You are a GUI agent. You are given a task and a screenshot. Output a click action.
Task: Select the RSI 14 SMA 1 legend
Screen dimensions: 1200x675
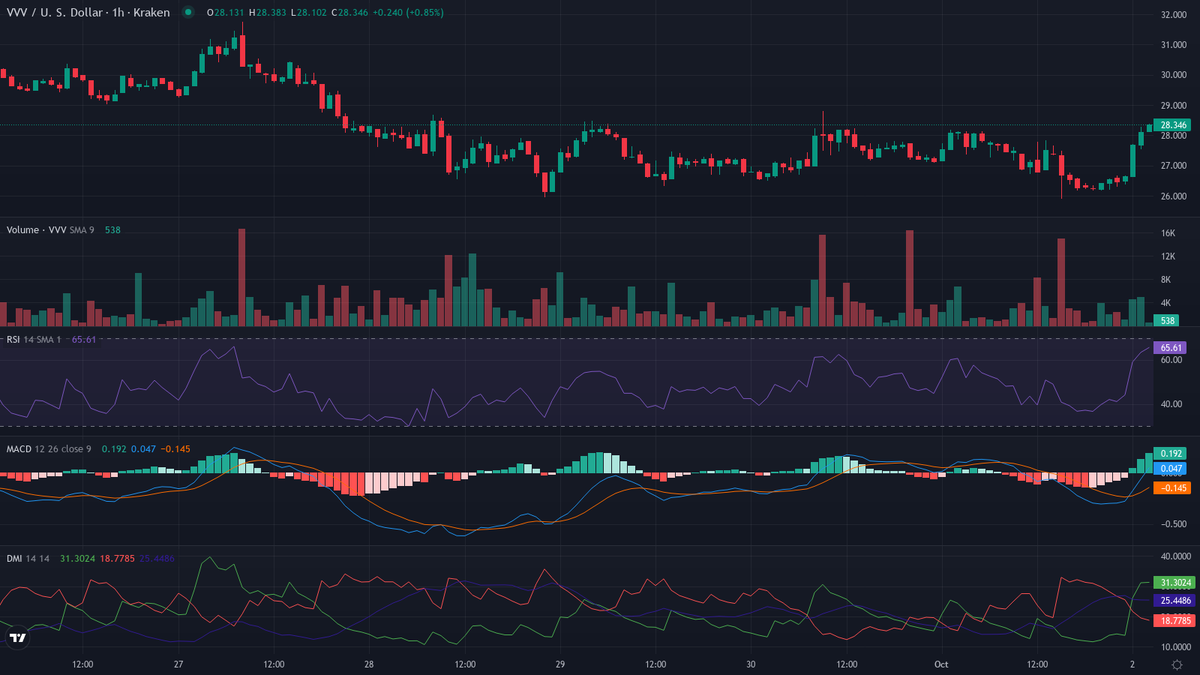point(35,340)
